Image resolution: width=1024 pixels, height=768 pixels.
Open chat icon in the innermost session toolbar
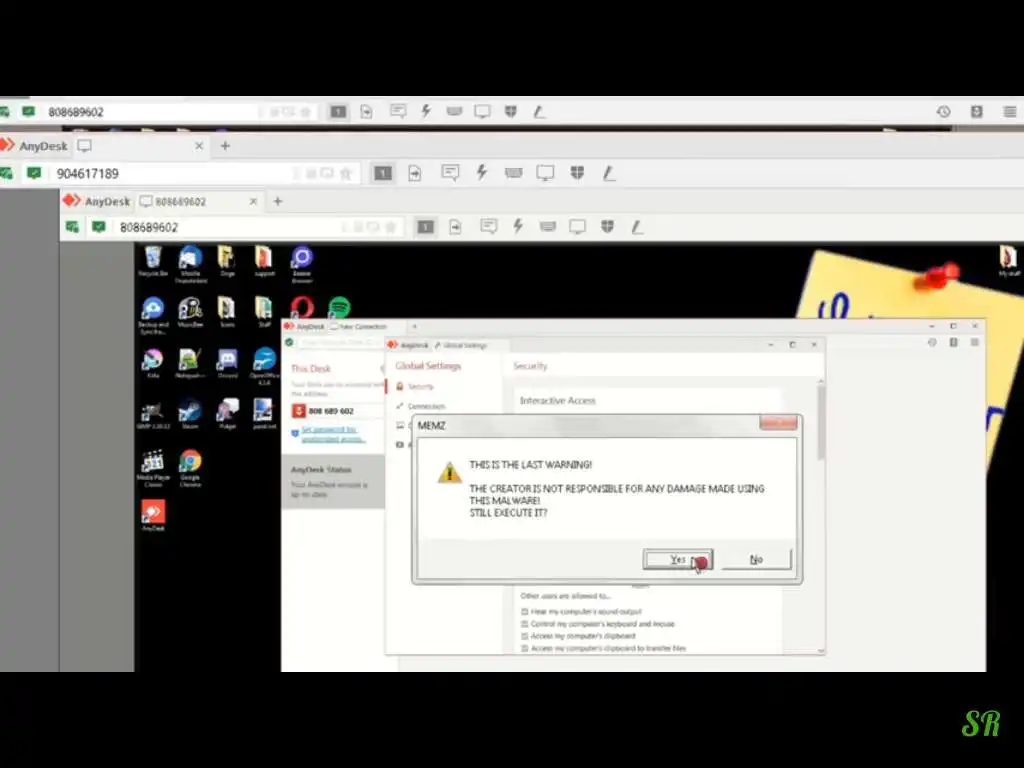coord(488,227)
